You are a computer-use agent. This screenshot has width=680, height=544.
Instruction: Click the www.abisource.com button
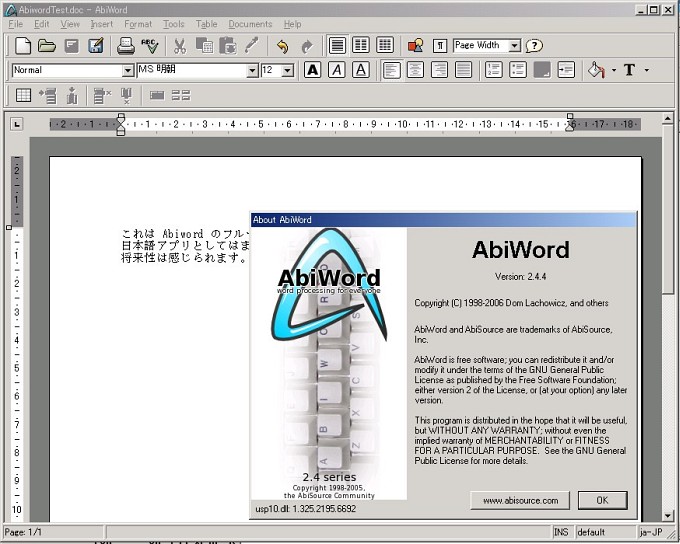(520, 501)
